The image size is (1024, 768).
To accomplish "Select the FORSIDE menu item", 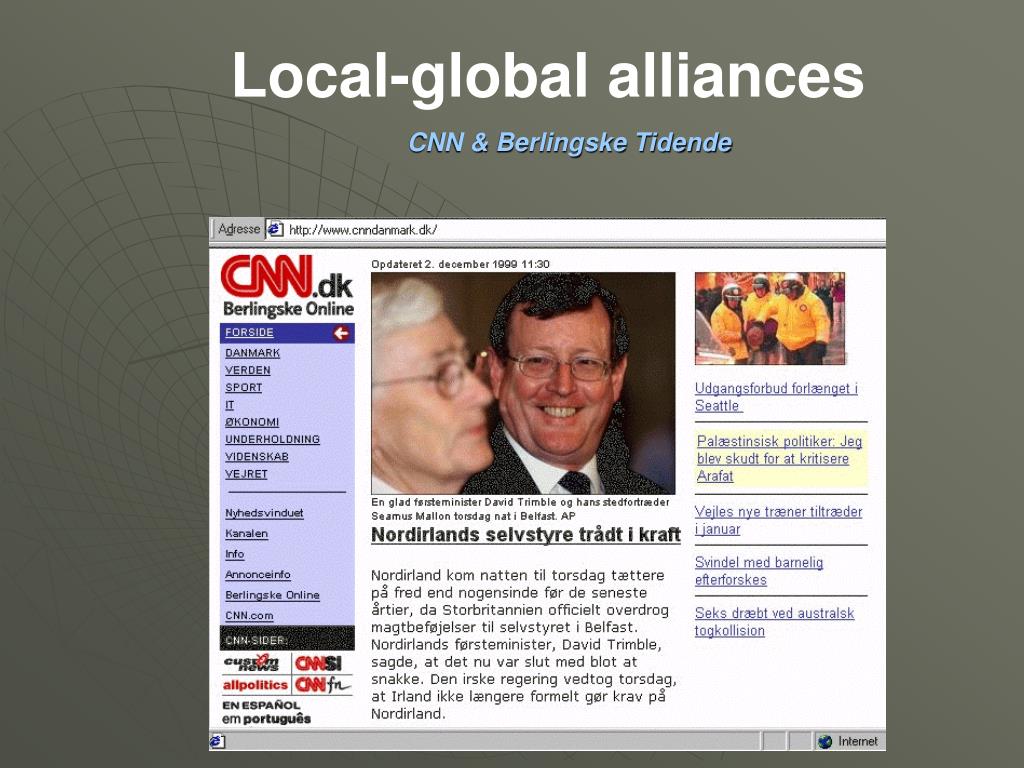I will 249,332.
